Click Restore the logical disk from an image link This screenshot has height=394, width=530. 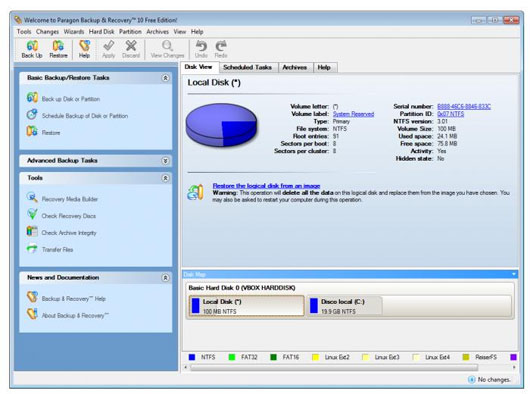(266, 186)
